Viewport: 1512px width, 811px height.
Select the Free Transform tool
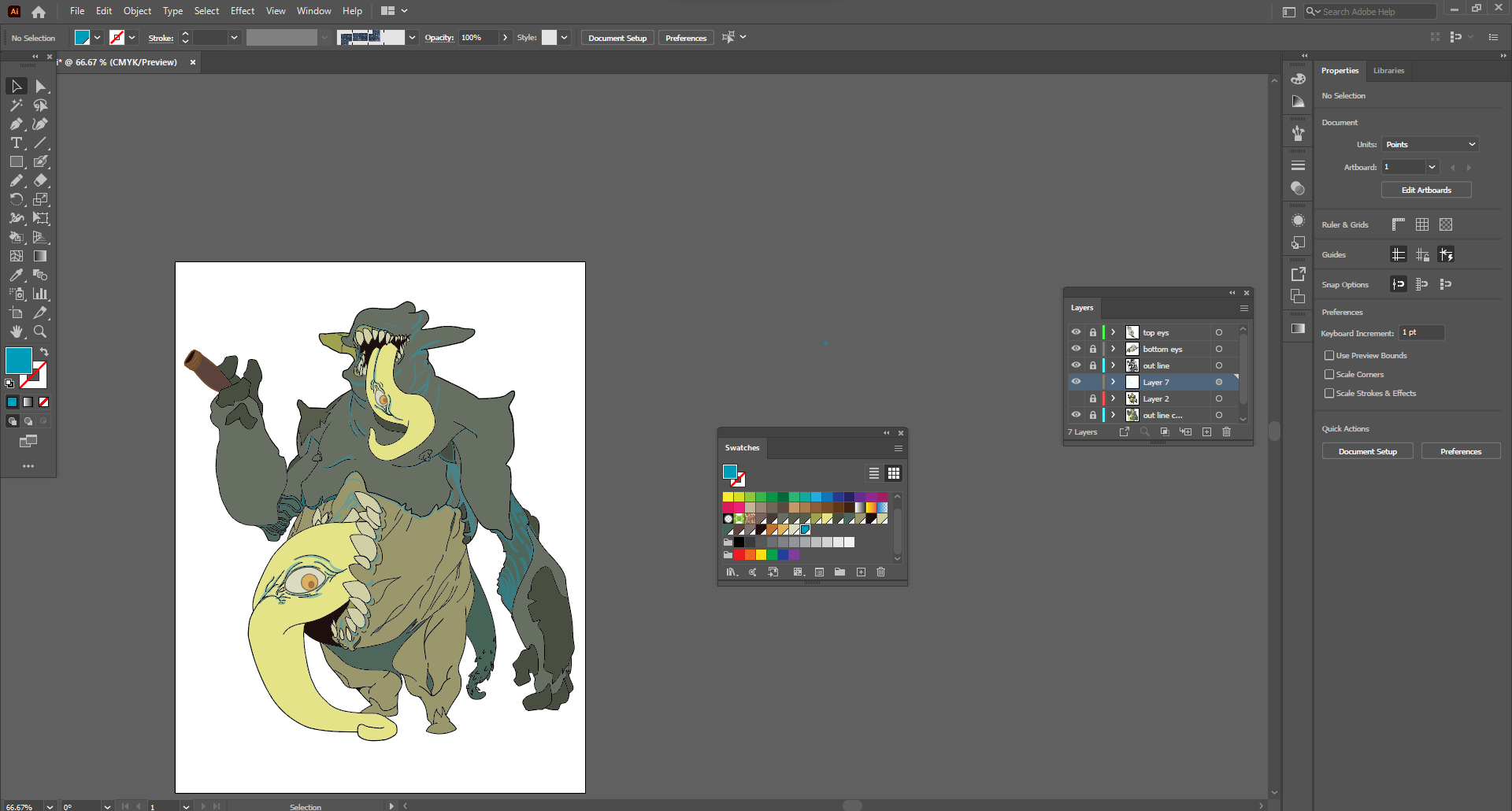[40, 218]
